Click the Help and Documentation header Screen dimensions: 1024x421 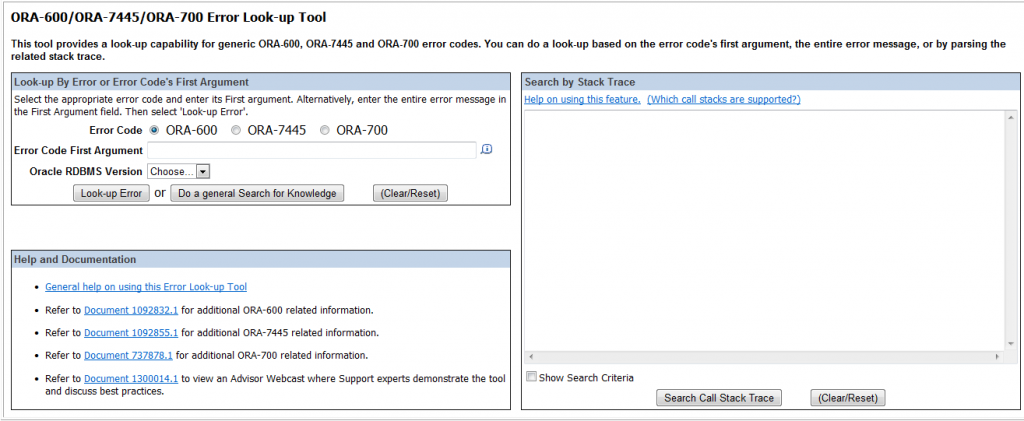click(261, 259)
